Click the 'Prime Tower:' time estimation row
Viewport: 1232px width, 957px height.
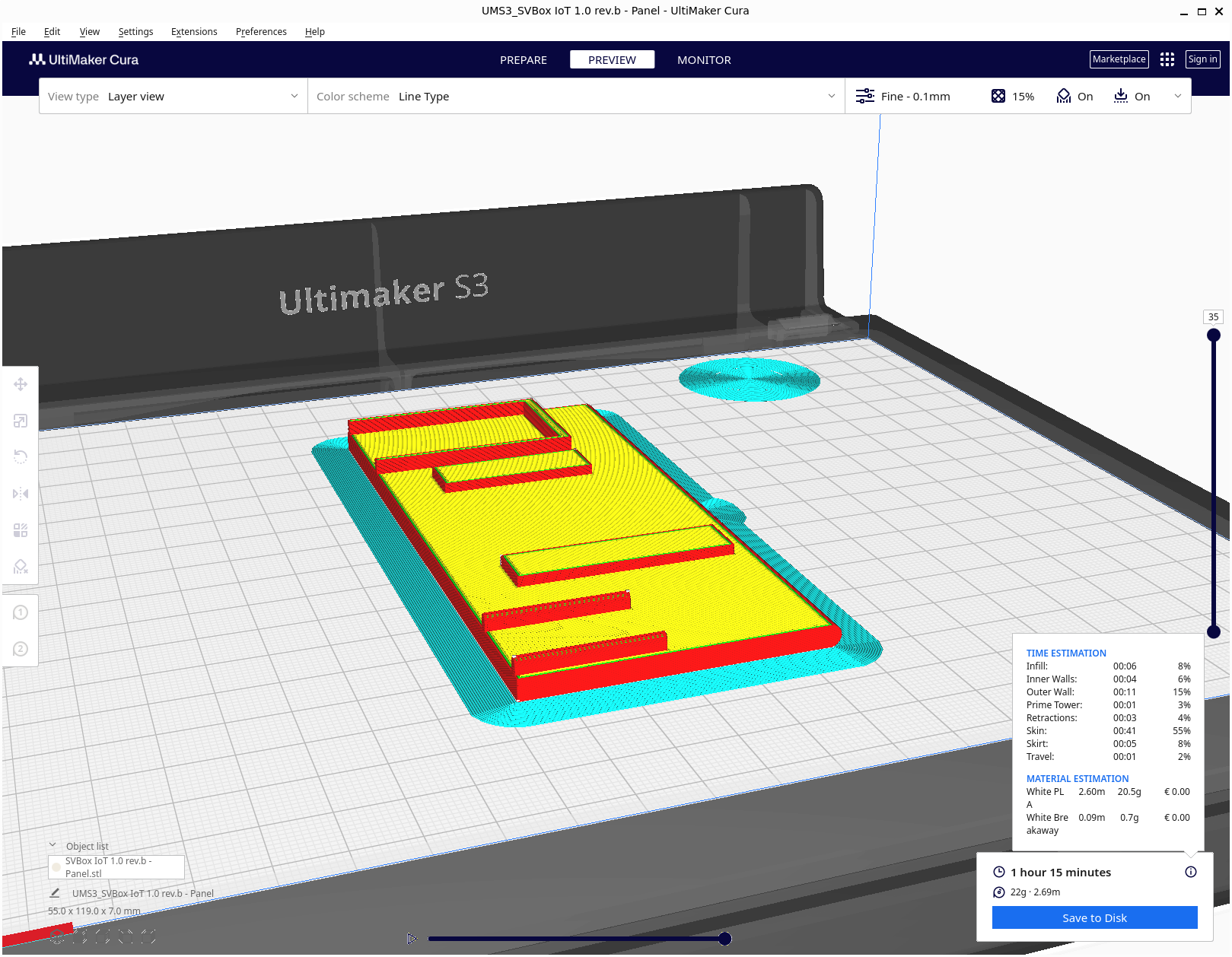point(1108,705)
